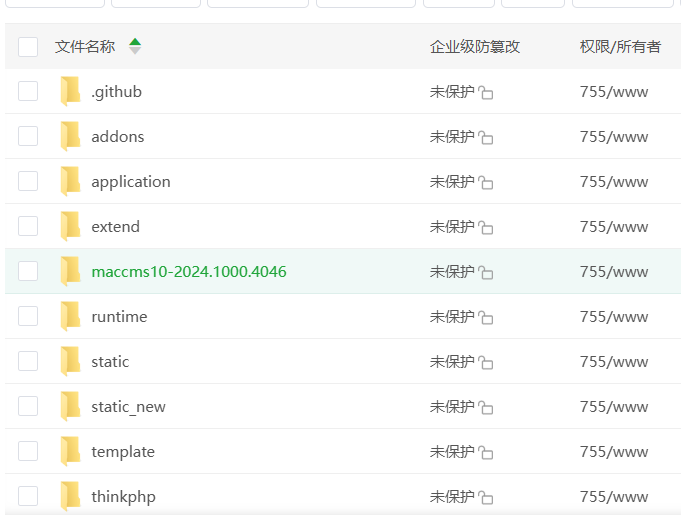681x515 pixels.
Task: Click the 权限/所有者 column header
Action: pos(620,46)
